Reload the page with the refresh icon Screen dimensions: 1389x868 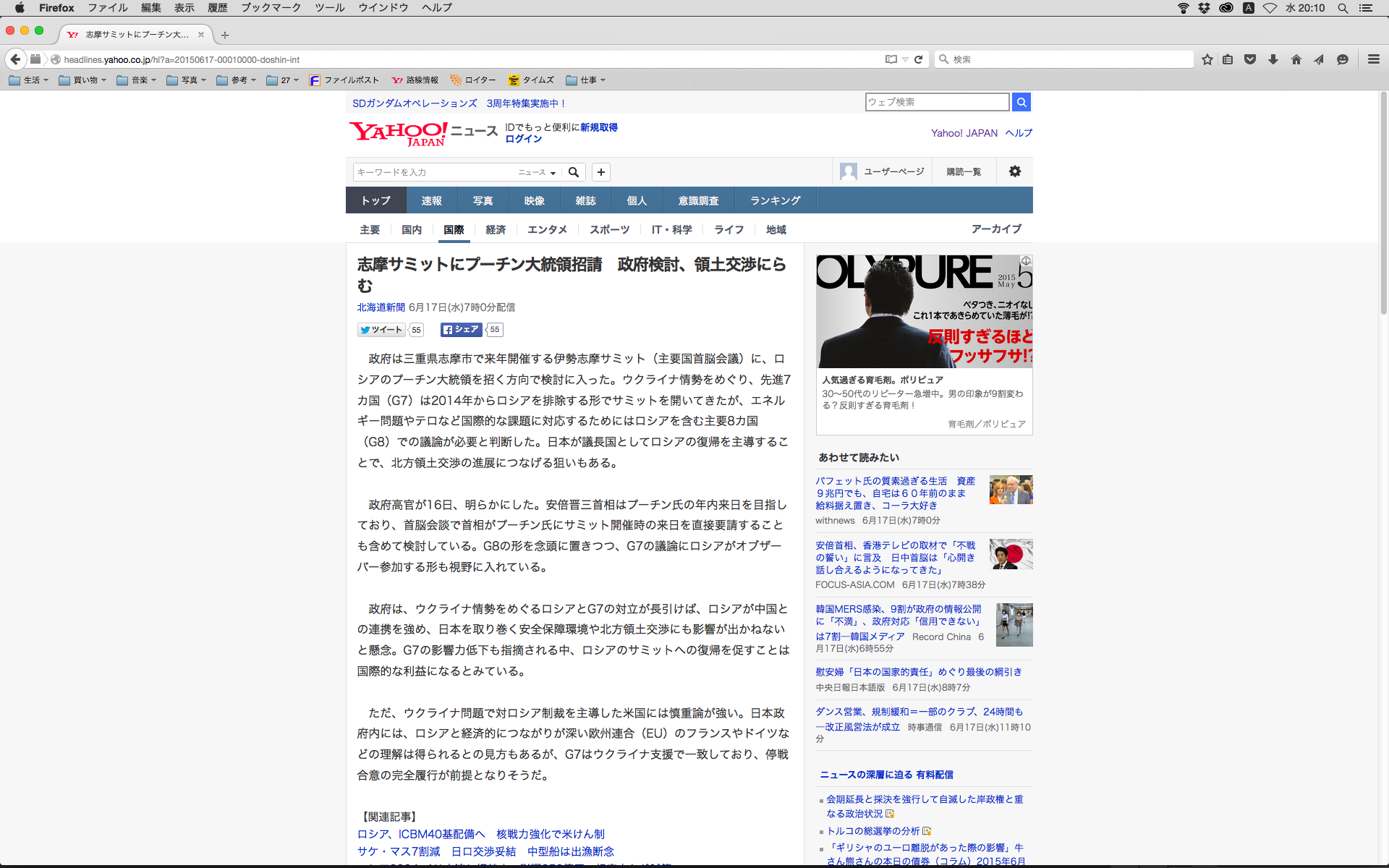point(918,59)
